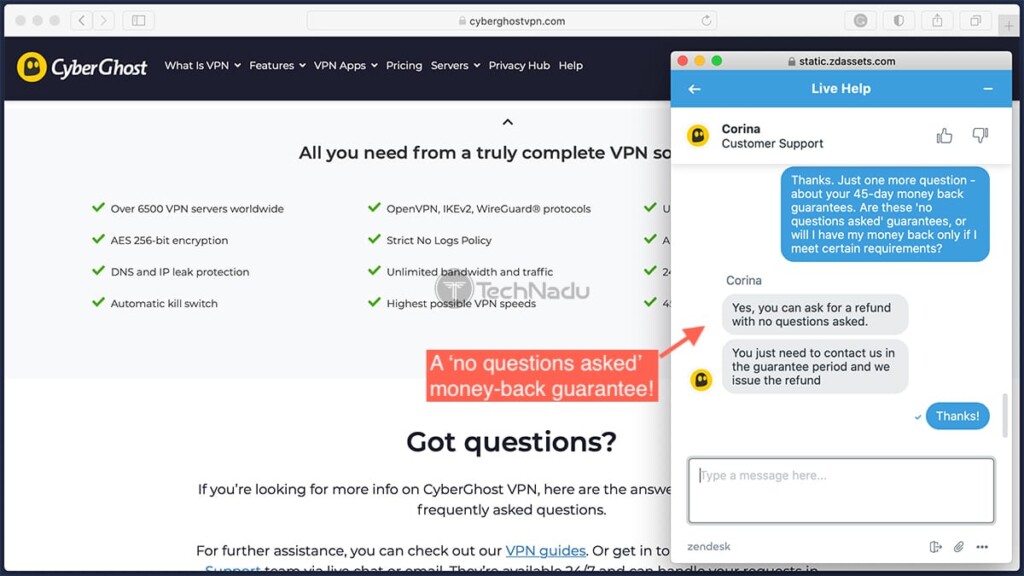
Task: Click the 'refund with no questions asked' reply
Action: 814,314
